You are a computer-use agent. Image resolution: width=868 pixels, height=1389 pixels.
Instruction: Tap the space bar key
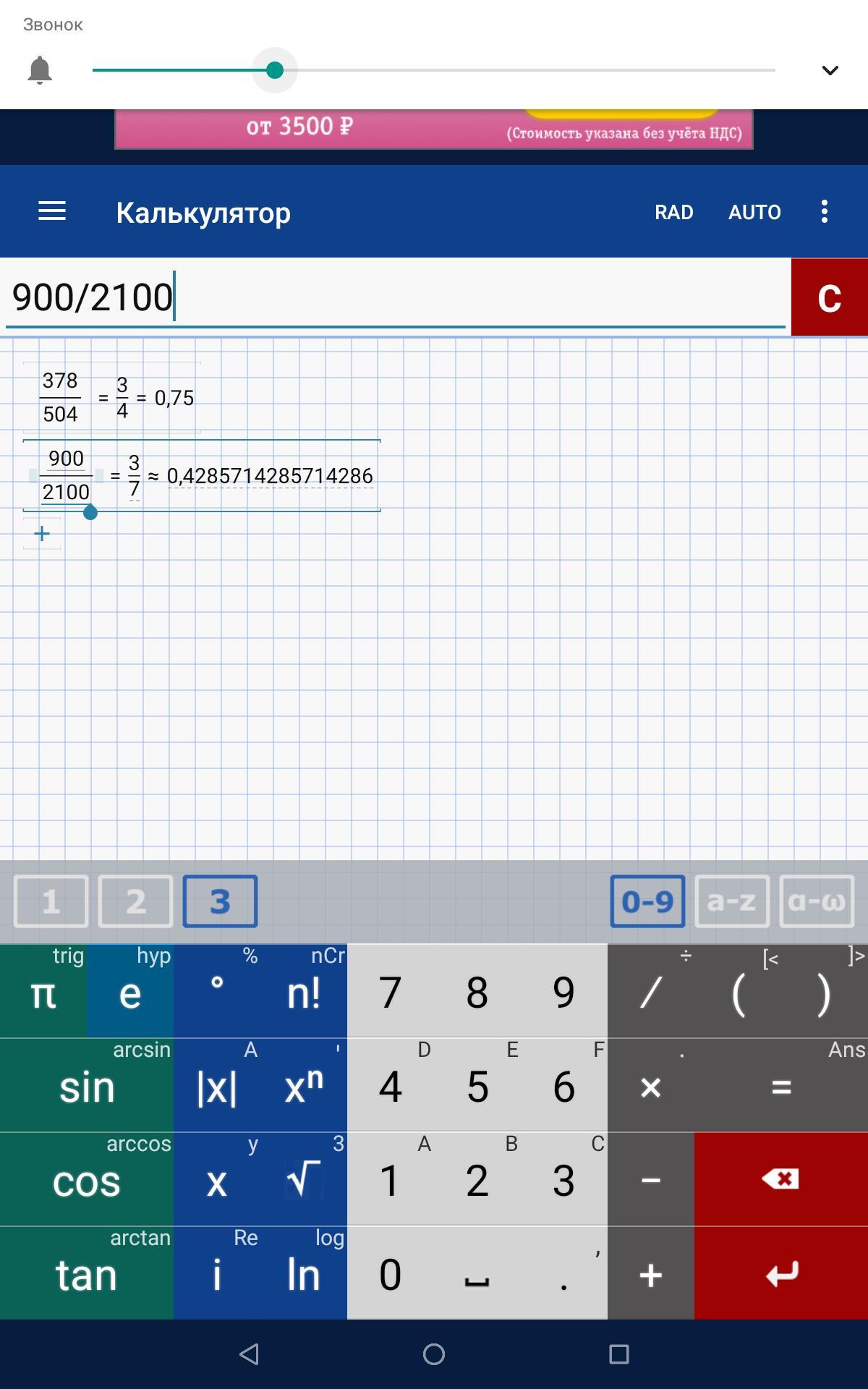[x=477, y=1275]
